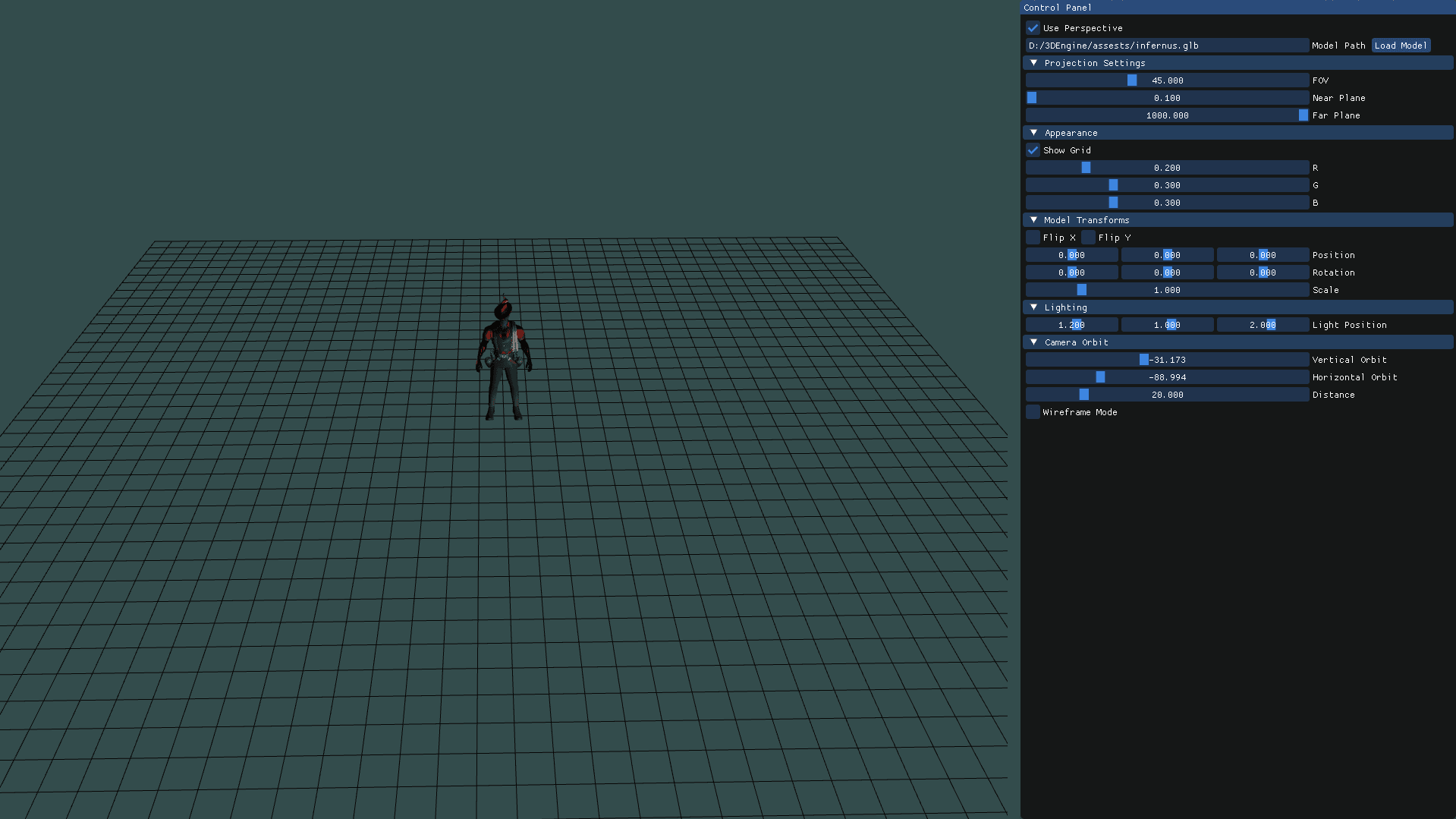Turn on Wireframe Mode checkbox
Image resolution: width=1456 pixels, height=819 pixels.
[1033, 412]
